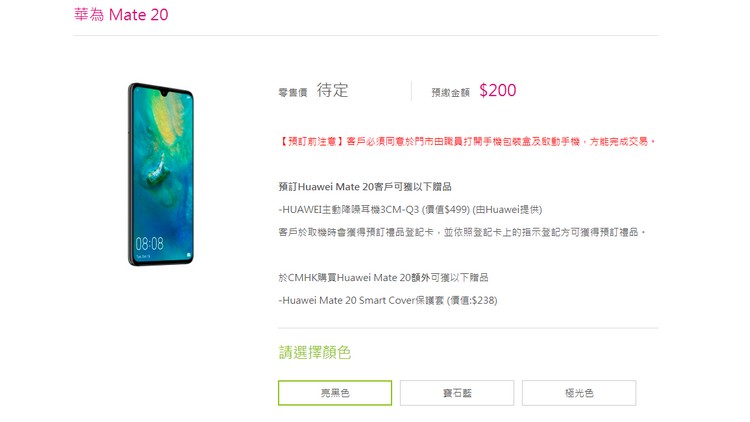This screenshot has height=422, width=750.
Task: Click the teardrop notch on phone image
Action: tap(166, 93)
